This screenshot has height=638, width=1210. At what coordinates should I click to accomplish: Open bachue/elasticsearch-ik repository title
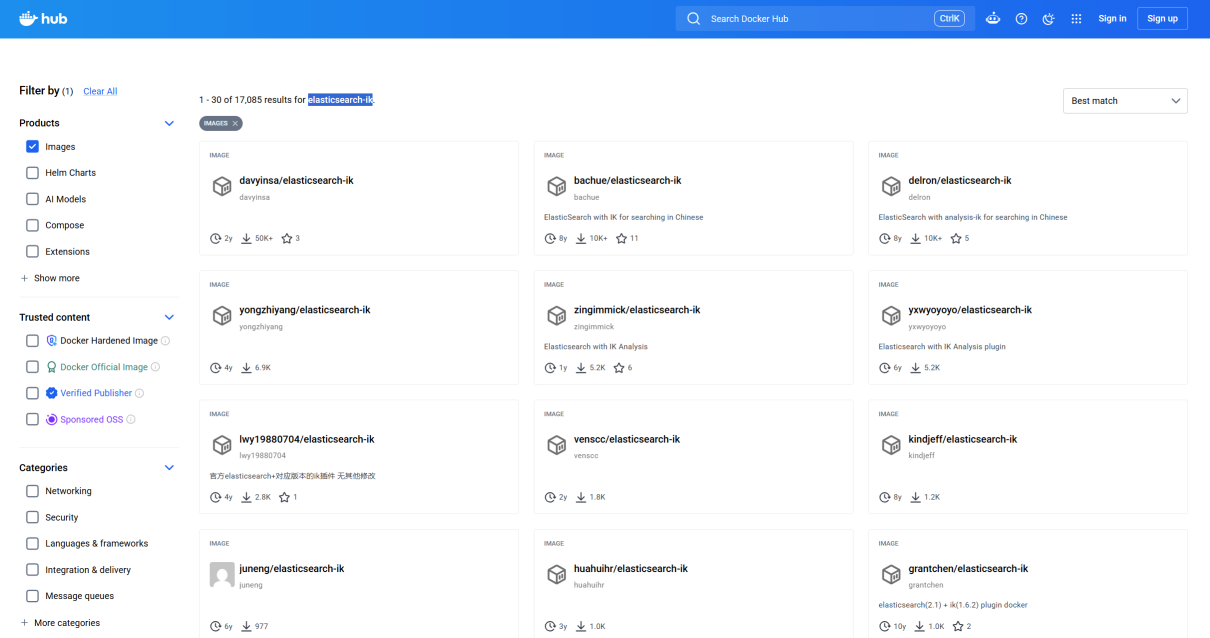point(628,181)
